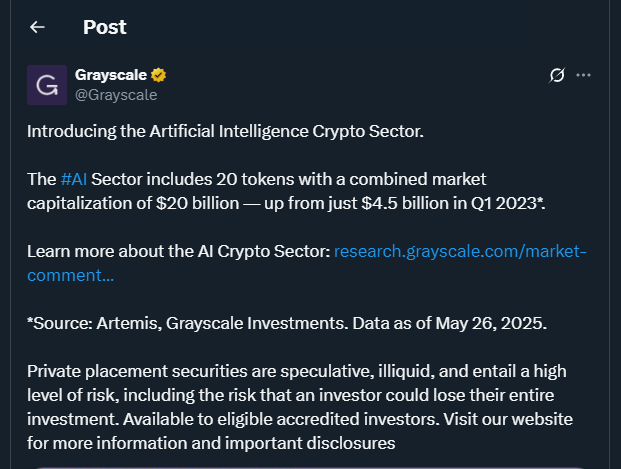Click "Learn more about the AI Crypto Sector" text

click(x=178, y=251)
